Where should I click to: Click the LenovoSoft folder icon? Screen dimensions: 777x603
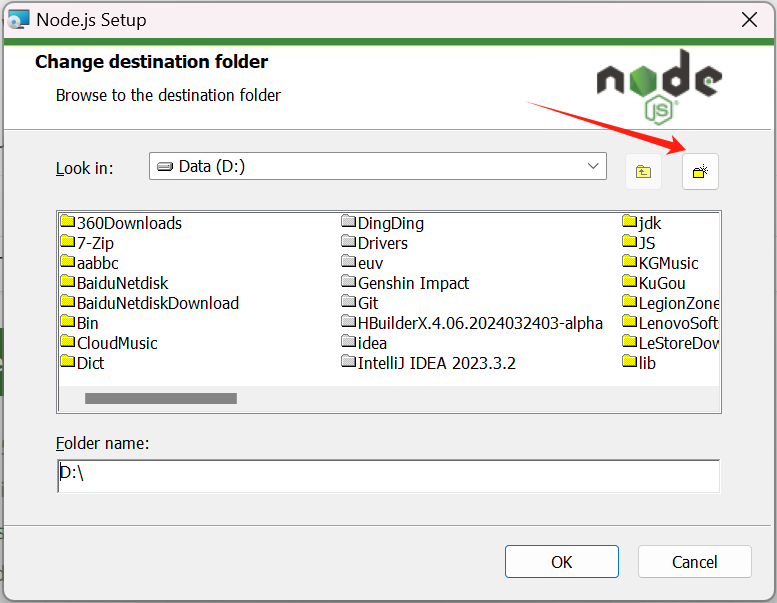[630, 321]
